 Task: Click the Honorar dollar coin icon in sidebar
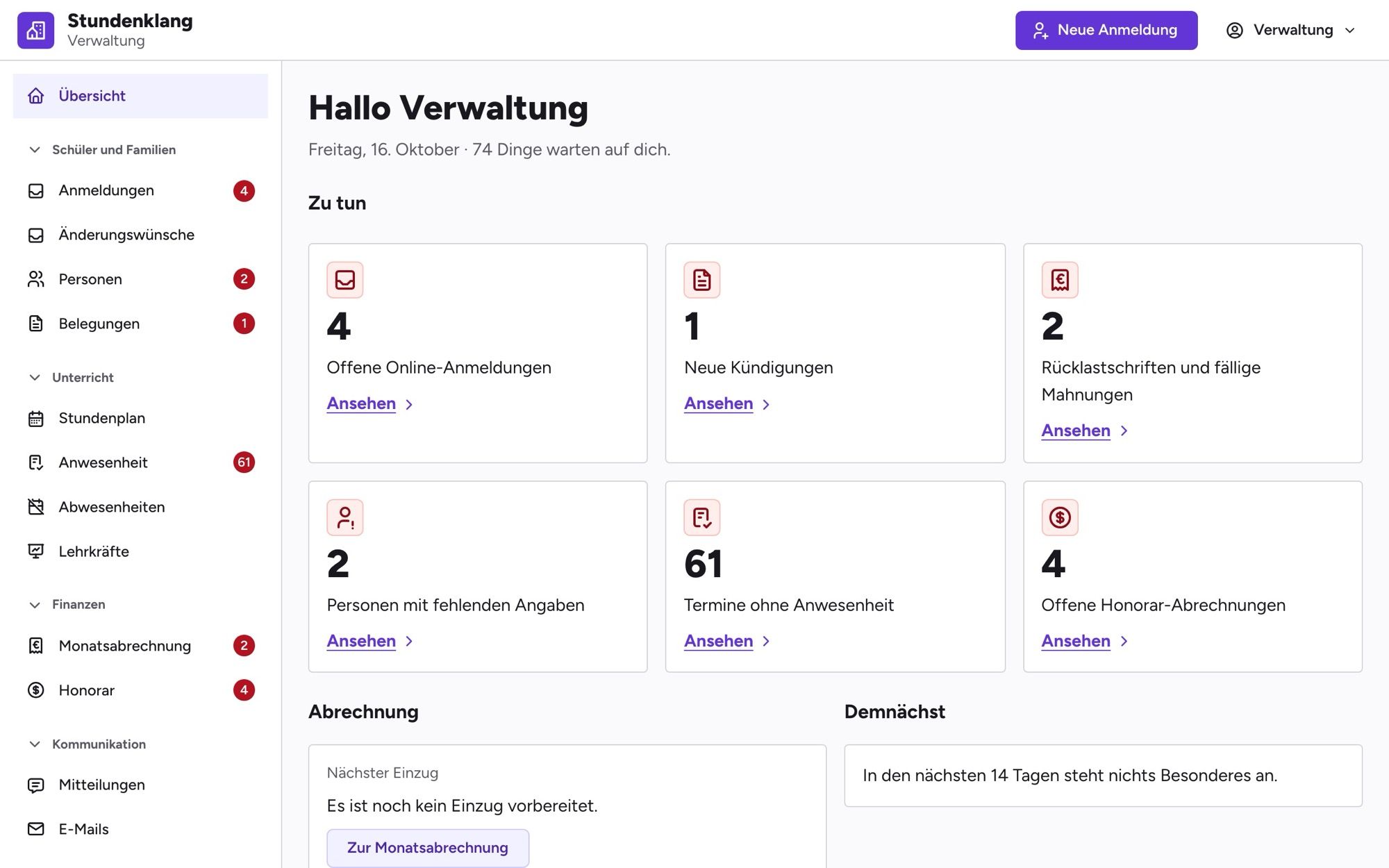[35, 690]
